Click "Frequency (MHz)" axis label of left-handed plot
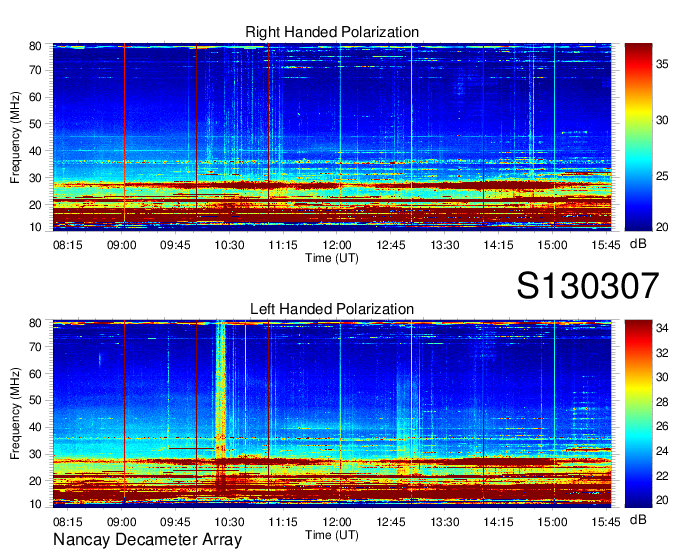This screenshot has width=680, height=552. 15,414
